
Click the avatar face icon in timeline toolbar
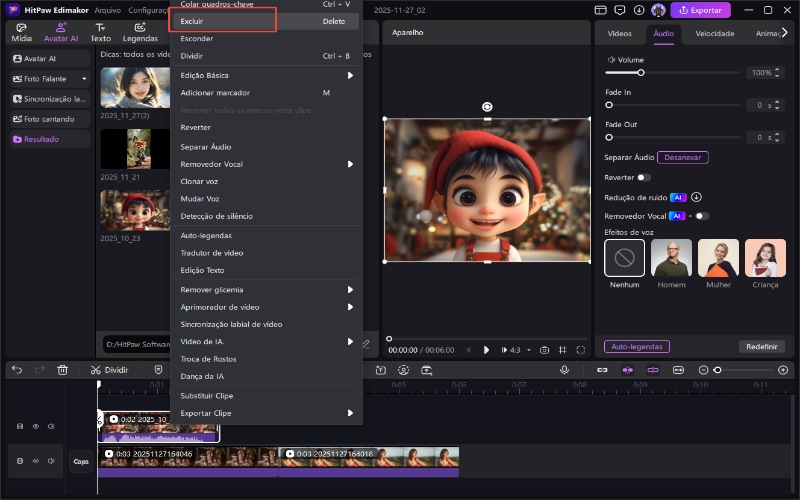404,370
